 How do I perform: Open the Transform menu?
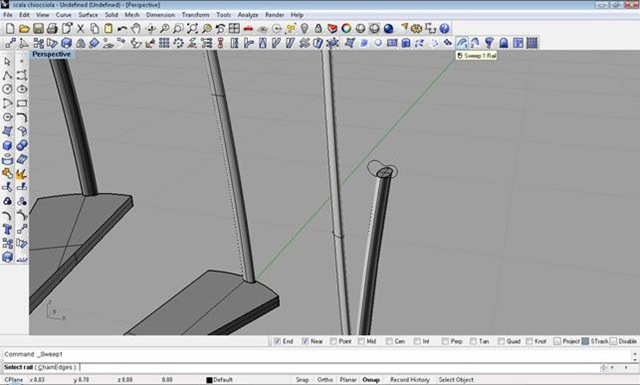(196, 15)
